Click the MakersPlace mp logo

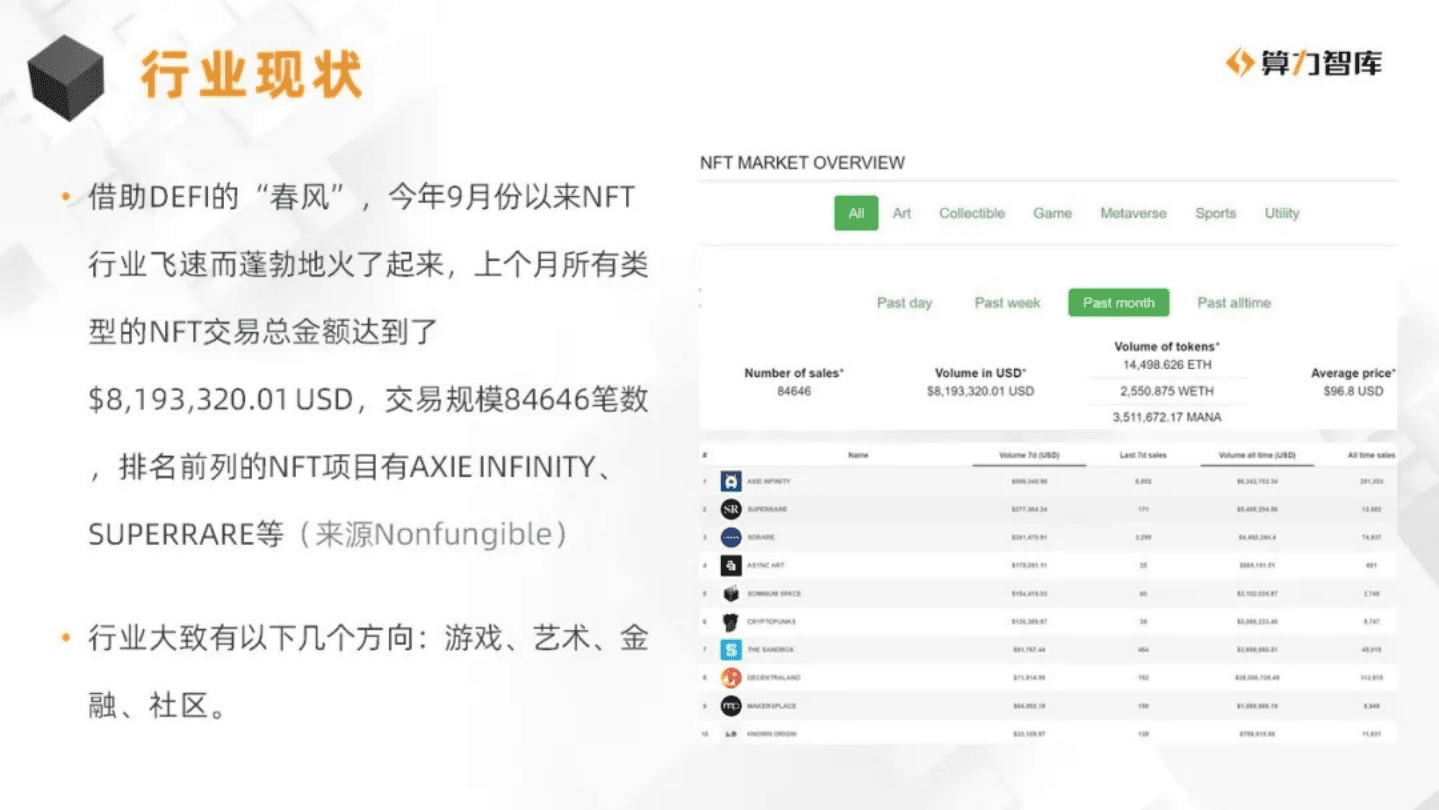[x=730, y=706]
